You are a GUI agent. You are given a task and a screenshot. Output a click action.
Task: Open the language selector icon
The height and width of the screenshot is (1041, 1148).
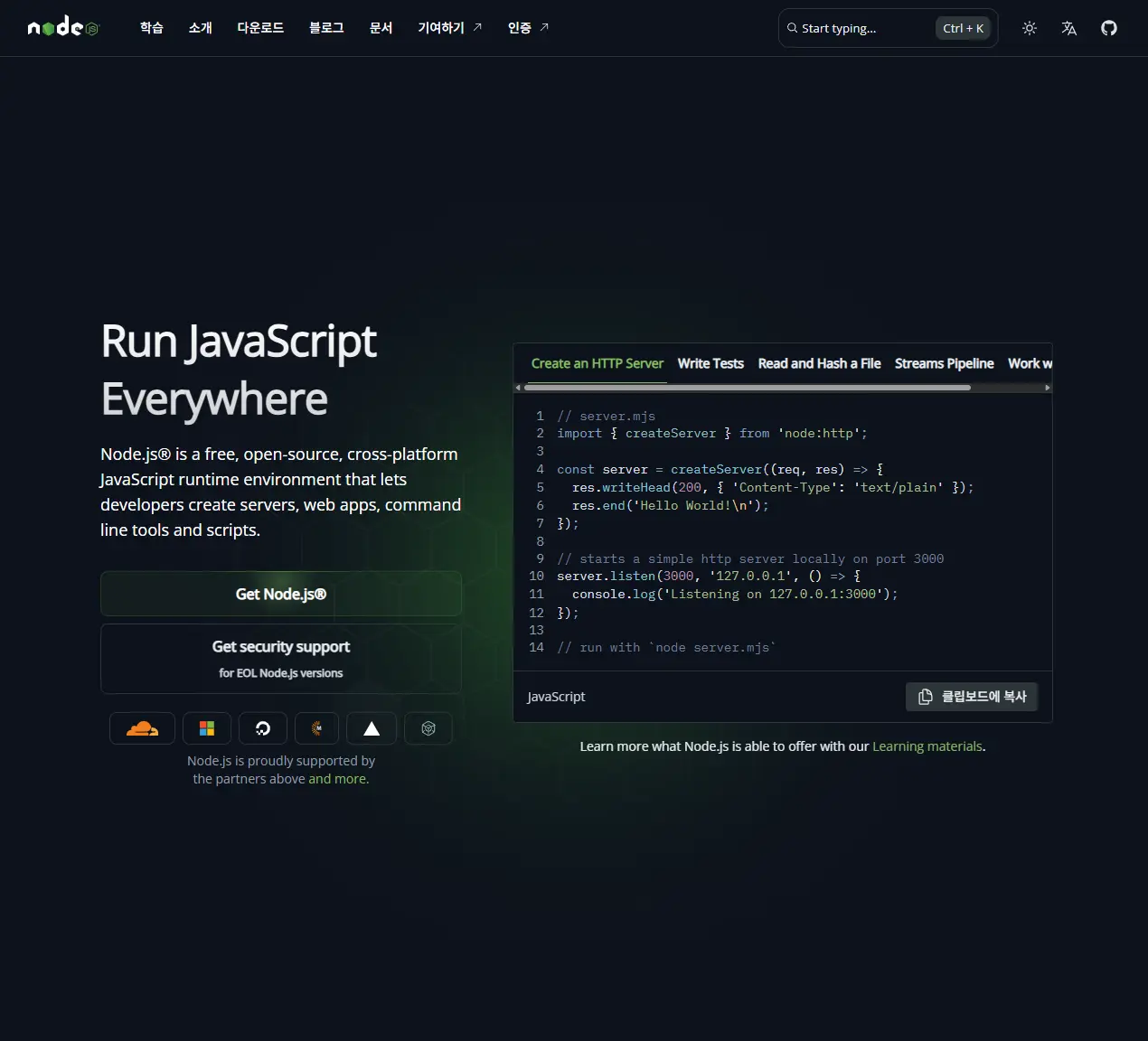tap(1068, 28)
